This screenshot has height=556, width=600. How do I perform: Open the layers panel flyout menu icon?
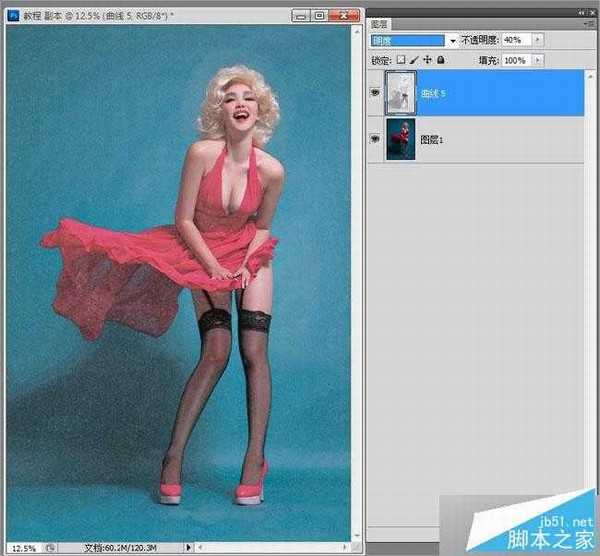[x=585, y=24]
